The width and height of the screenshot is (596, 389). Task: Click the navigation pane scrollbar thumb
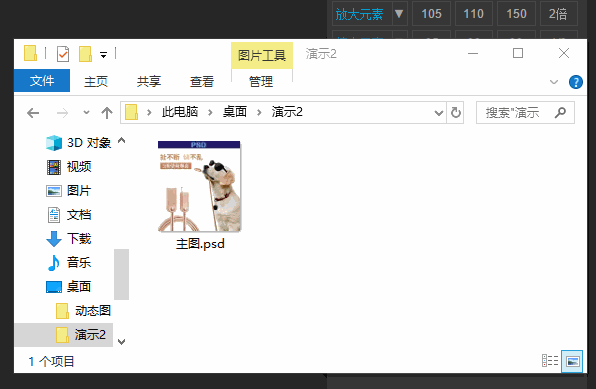[122, 274]
